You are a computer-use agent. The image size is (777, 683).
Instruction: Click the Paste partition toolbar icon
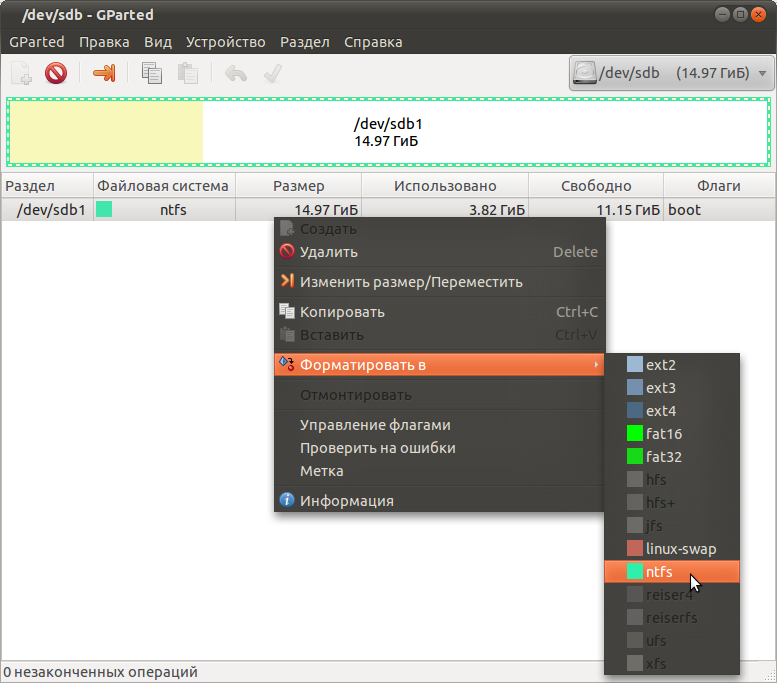(188, 73)
